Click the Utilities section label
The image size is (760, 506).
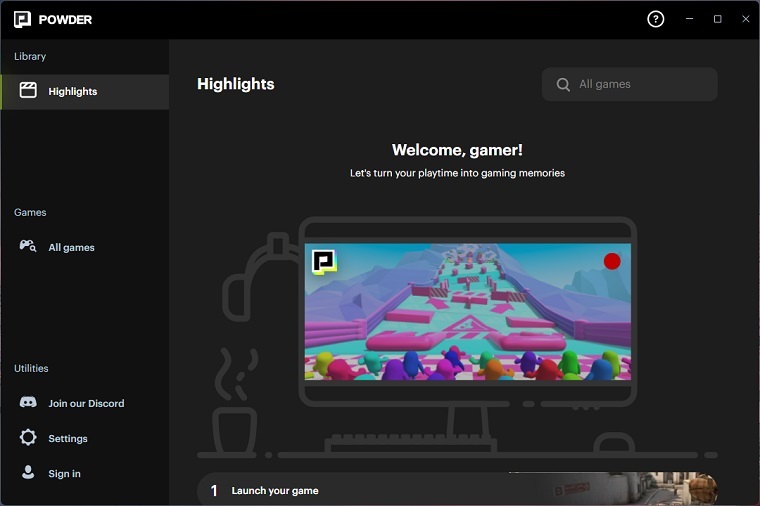31,368
